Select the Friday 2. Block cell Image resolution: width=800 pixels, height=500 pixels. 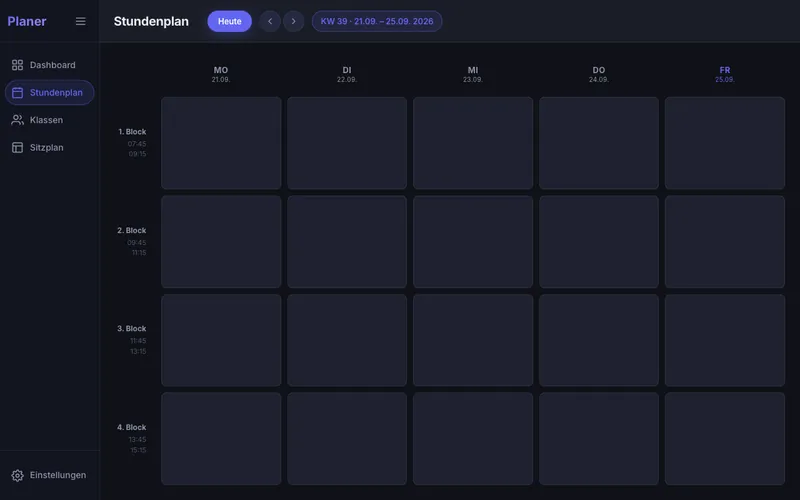click(x=725, y=242)
